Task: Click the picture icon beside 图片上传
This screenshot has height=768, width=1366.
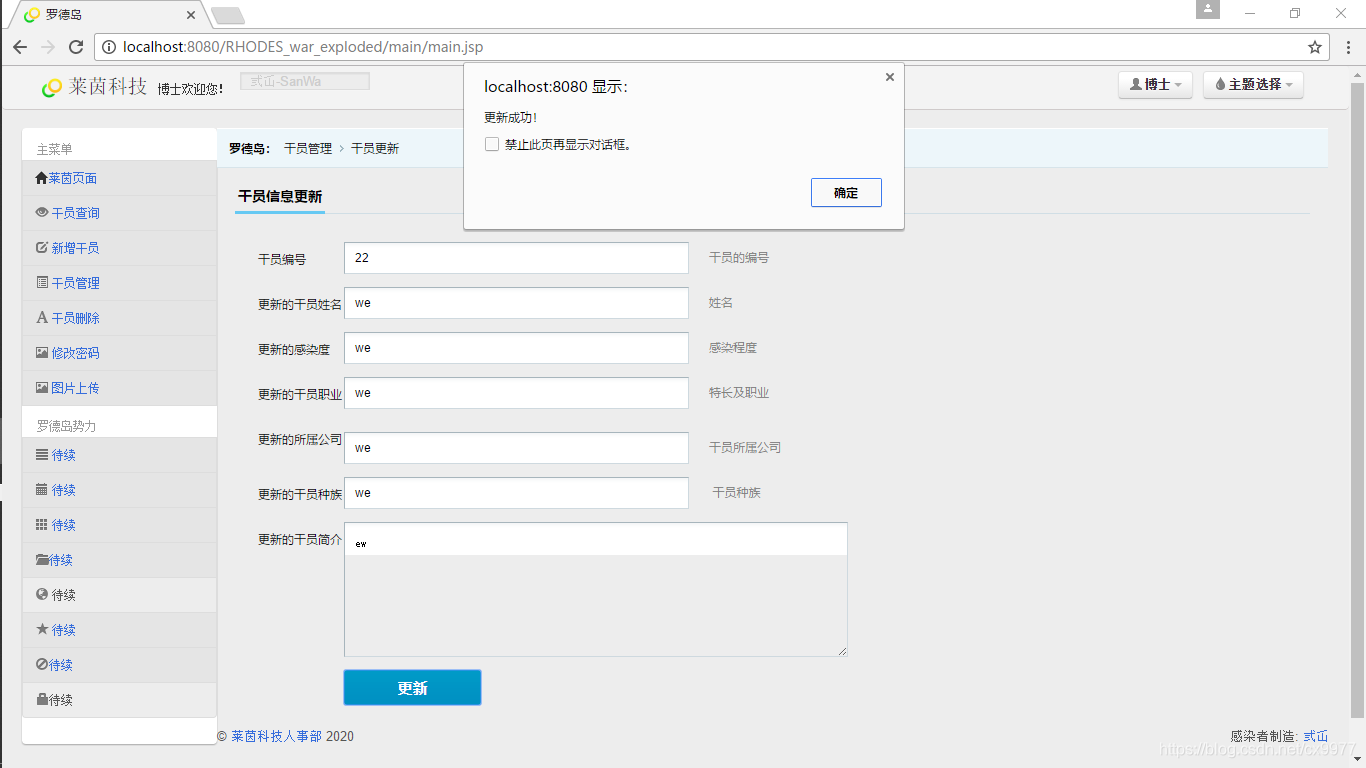Action: click(x=42, y=388)
